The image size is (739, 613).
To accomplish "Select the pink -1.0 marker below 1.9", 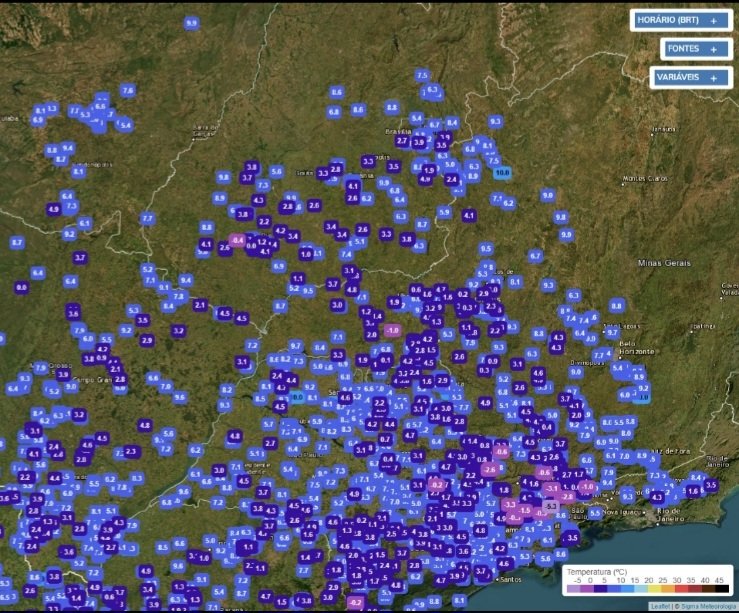I will pos(392,330).
